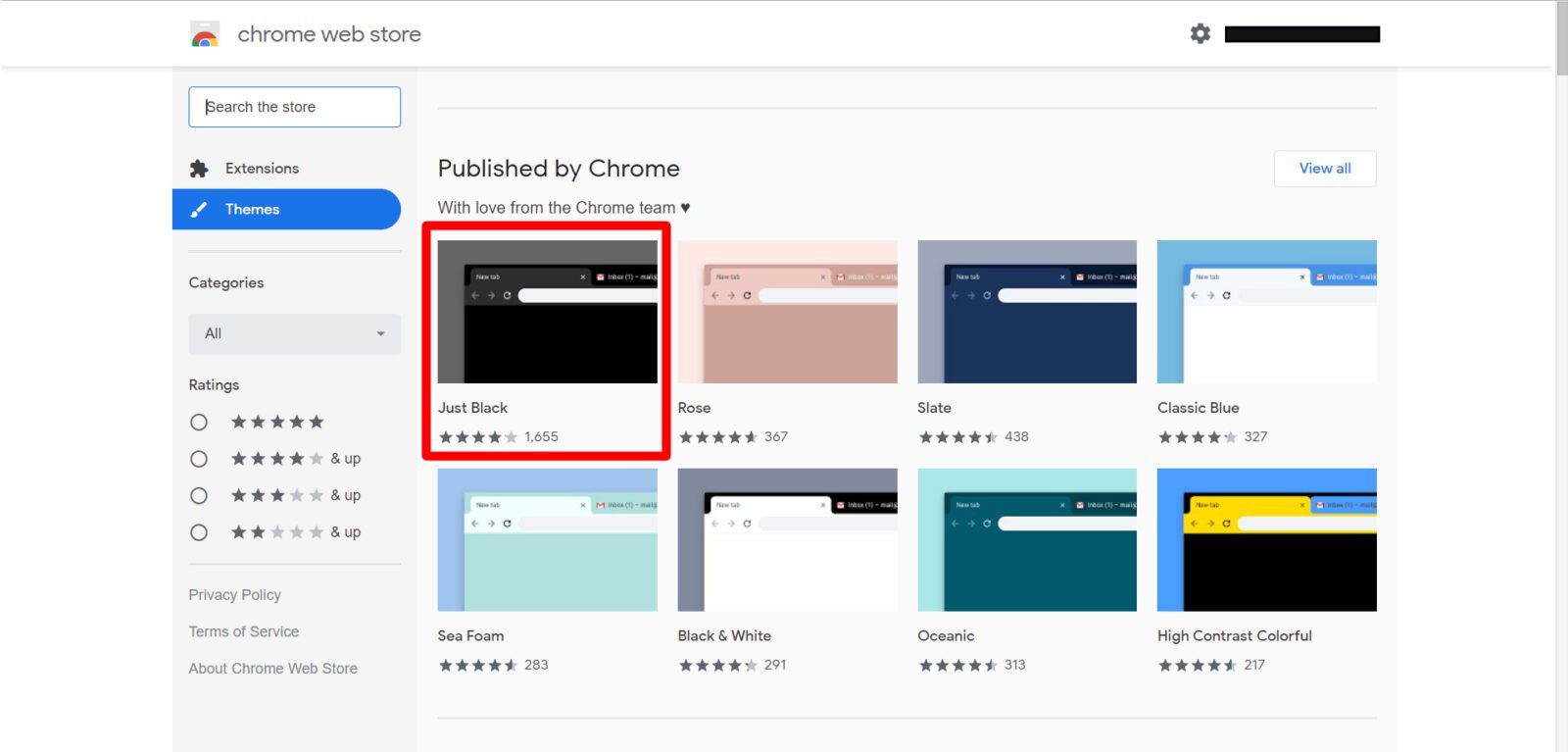Click the Sea Foam theme title
1568x752 pixels.
470,636
